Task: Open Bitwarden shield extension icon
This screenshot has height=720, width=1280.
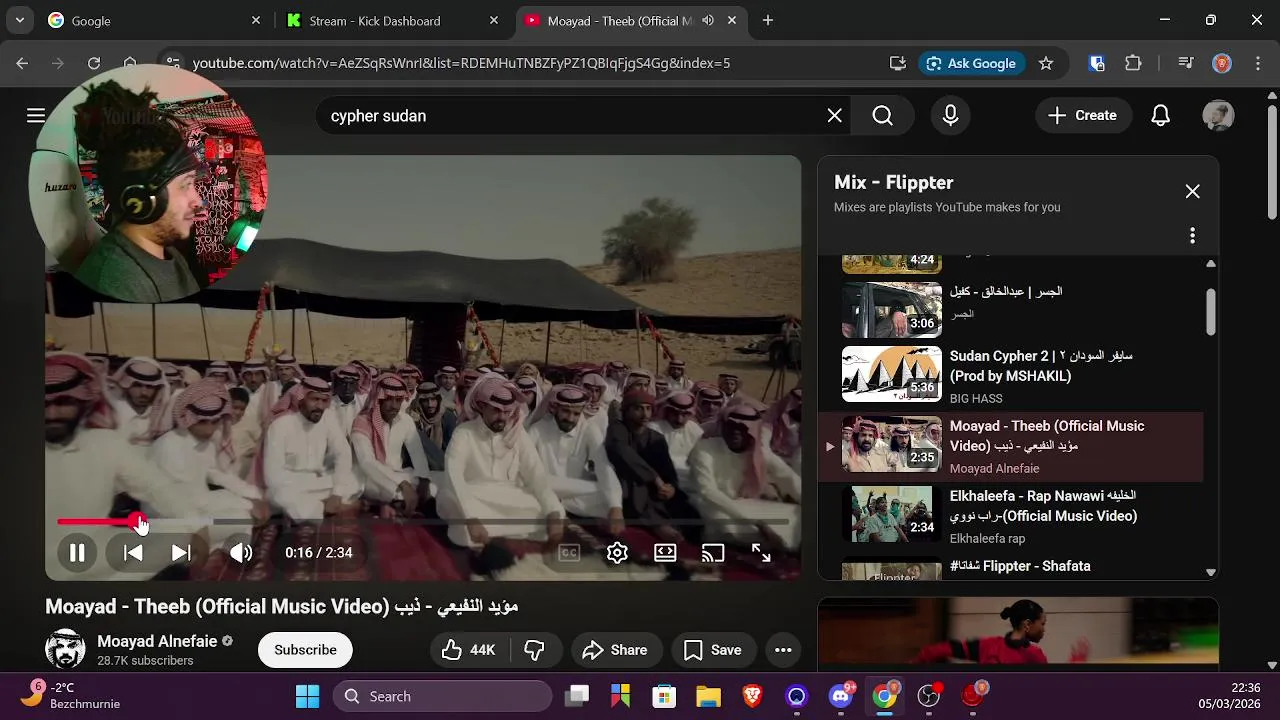Action: coord(1097,63)
